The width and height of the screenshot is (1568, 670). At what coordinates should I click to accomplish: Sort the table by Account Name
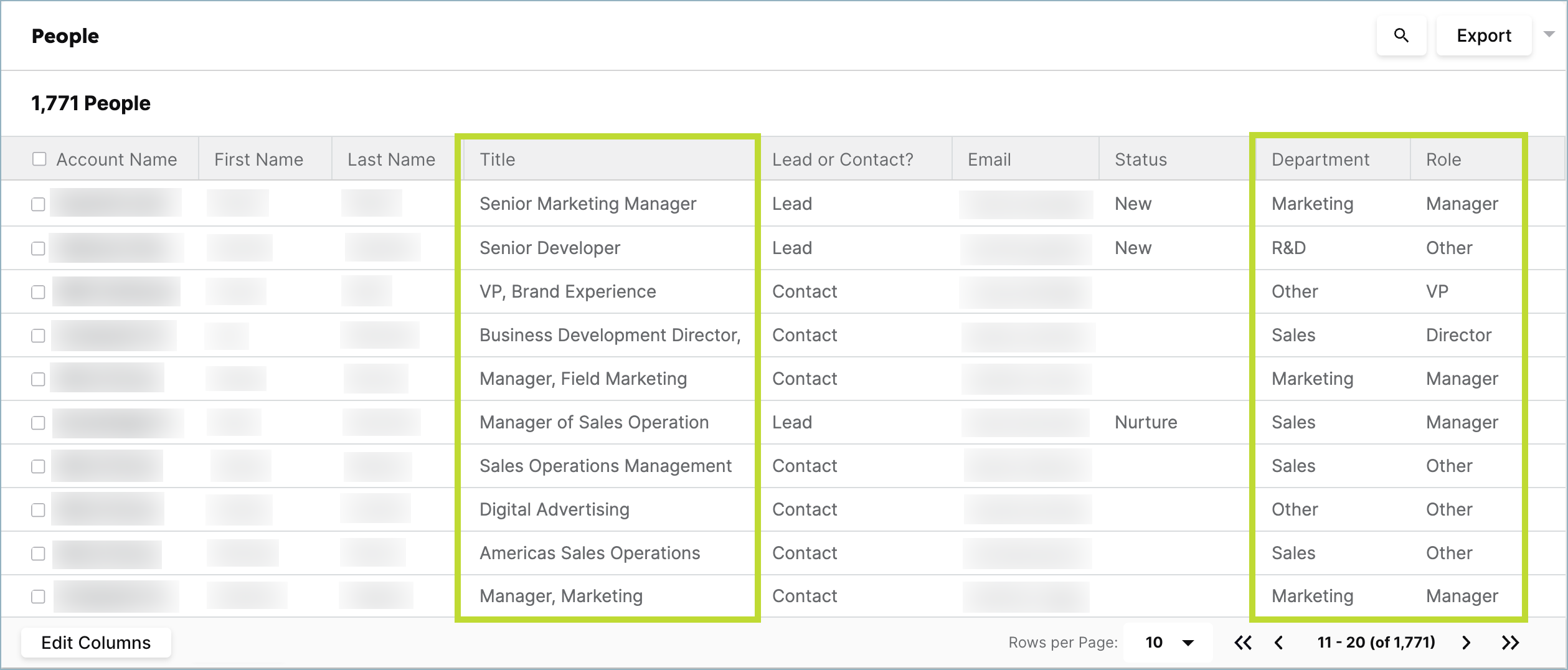tap(116, 159)
